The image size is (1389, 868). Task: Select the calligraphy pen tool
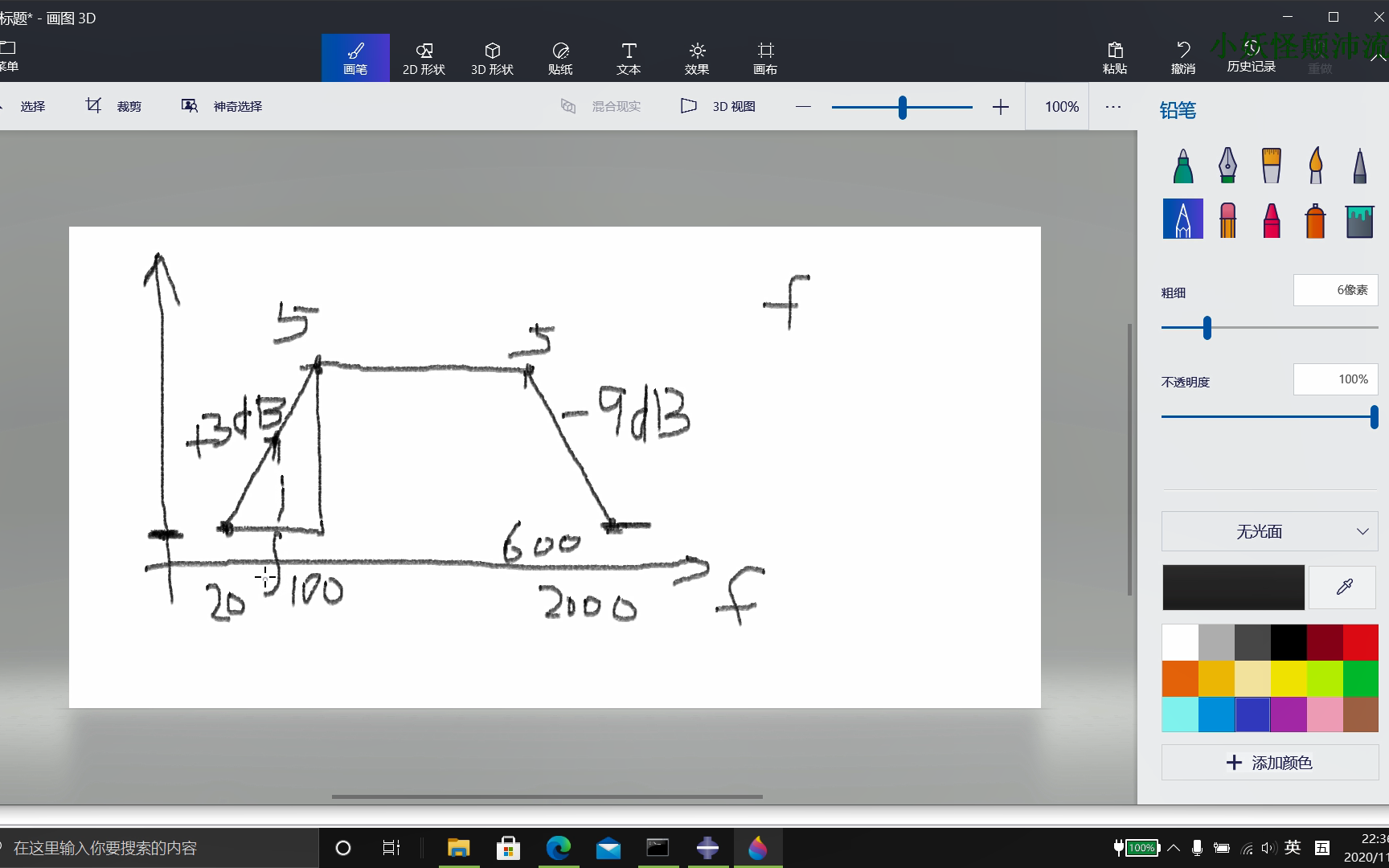pyautogui.click(x=1227, y=166)
